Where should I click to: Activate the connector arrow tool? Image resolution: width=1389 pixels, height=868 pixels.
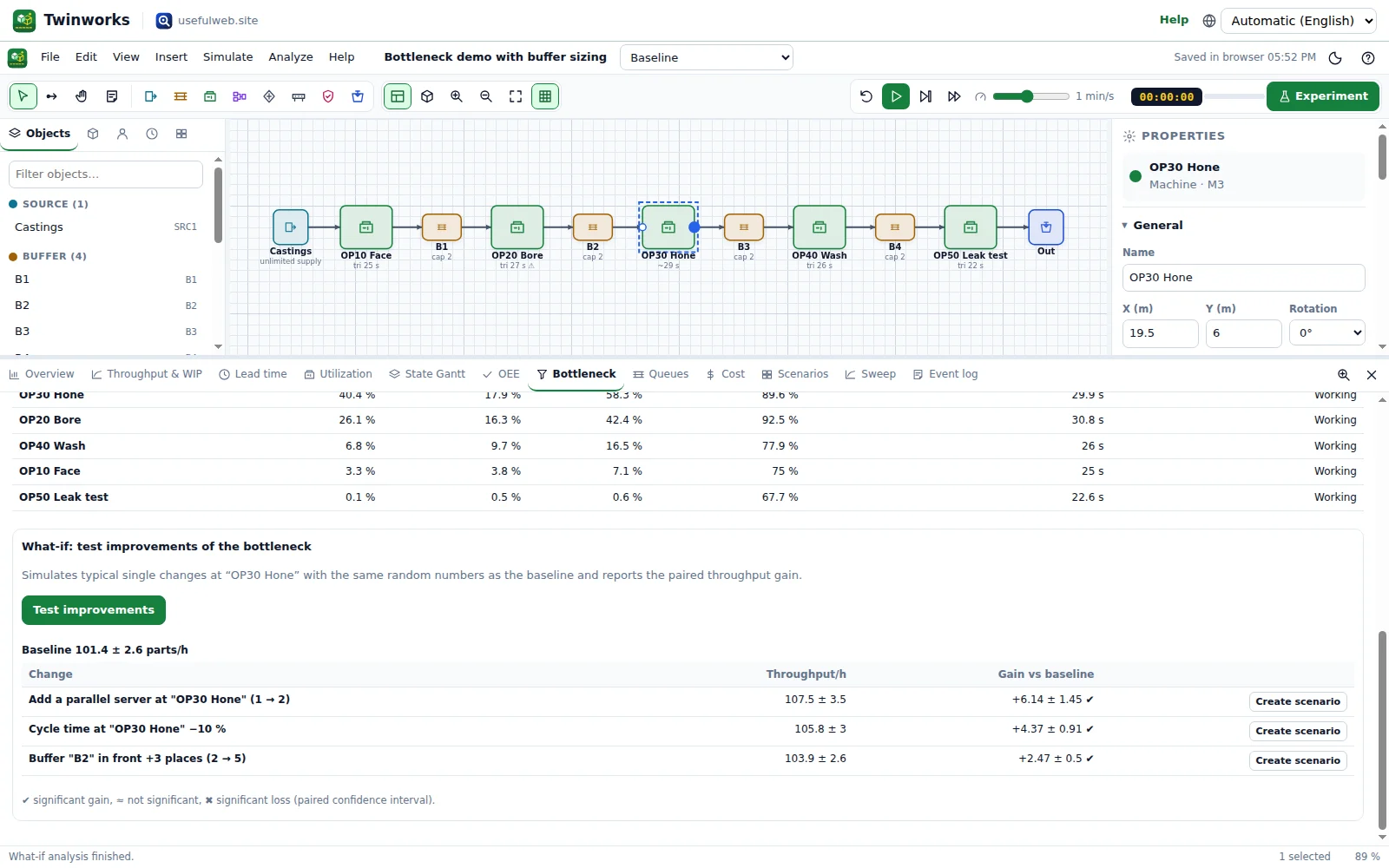coord(52,96)
